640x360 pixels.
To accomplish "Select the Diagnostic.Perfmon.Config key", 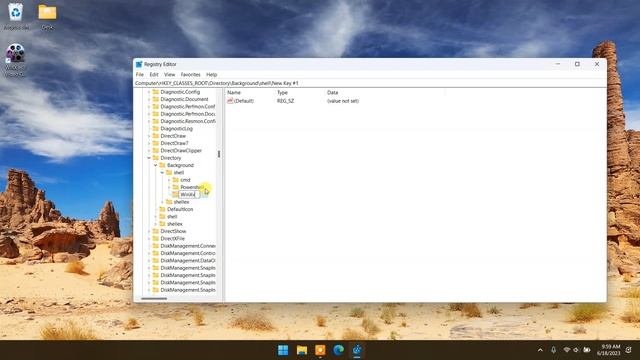I will 188,106.
